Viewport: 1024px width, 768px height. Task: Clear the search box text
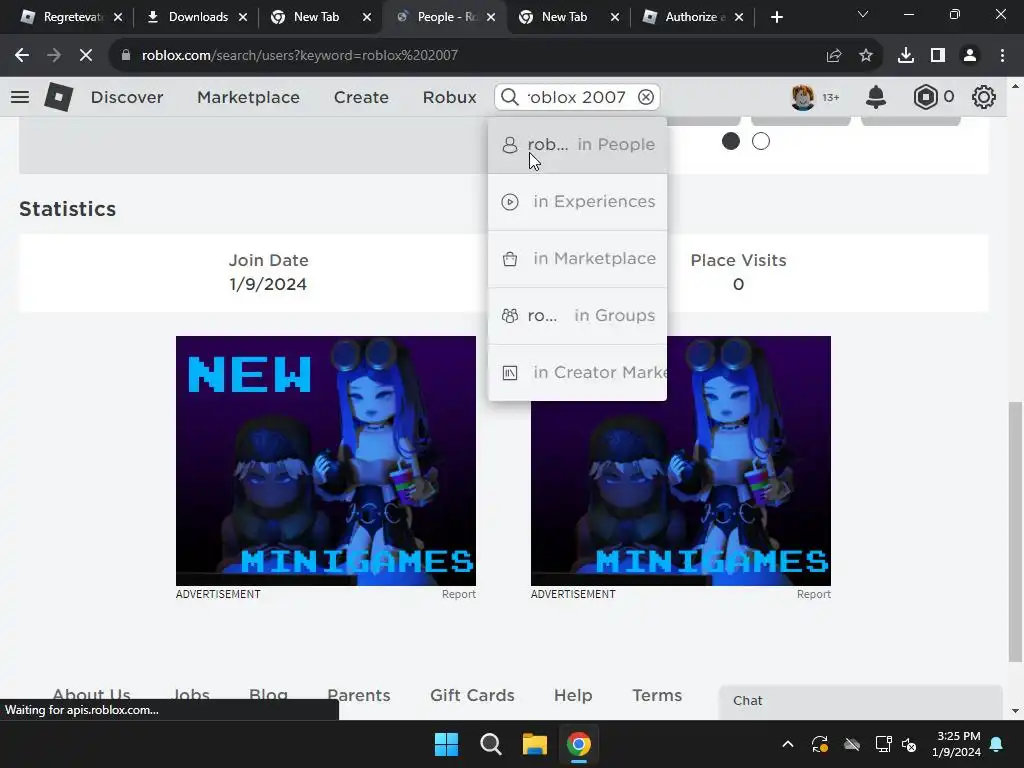click(x=646, y=97)
